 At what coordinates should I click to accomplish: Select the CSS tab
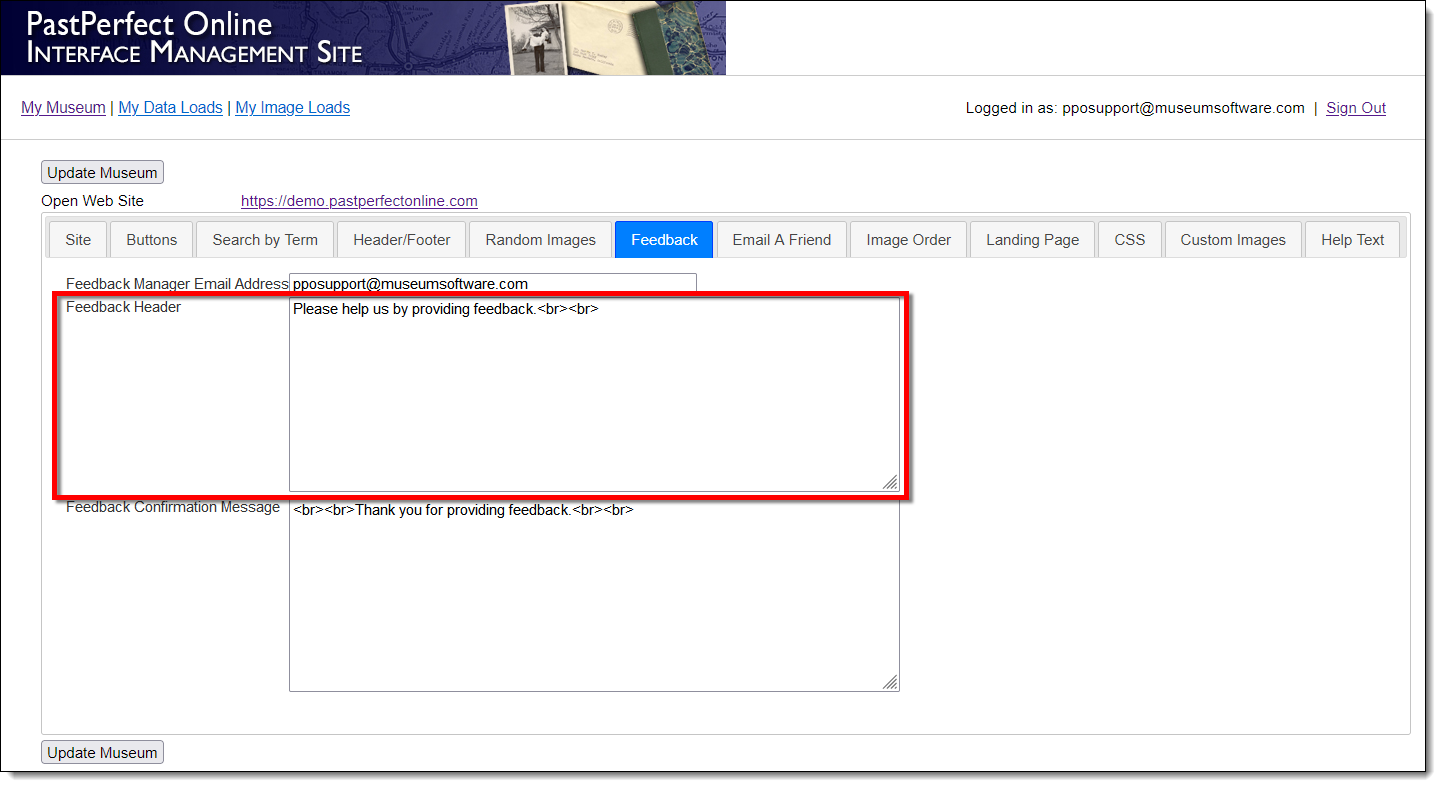click(x=1130, y=240)
